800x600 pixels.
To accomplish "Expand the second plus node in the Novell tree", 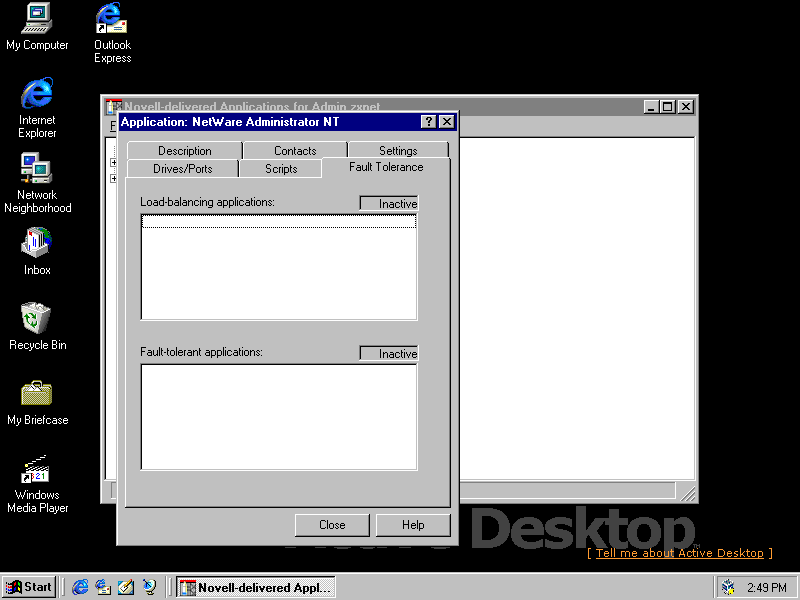I will tap(113, 179).
